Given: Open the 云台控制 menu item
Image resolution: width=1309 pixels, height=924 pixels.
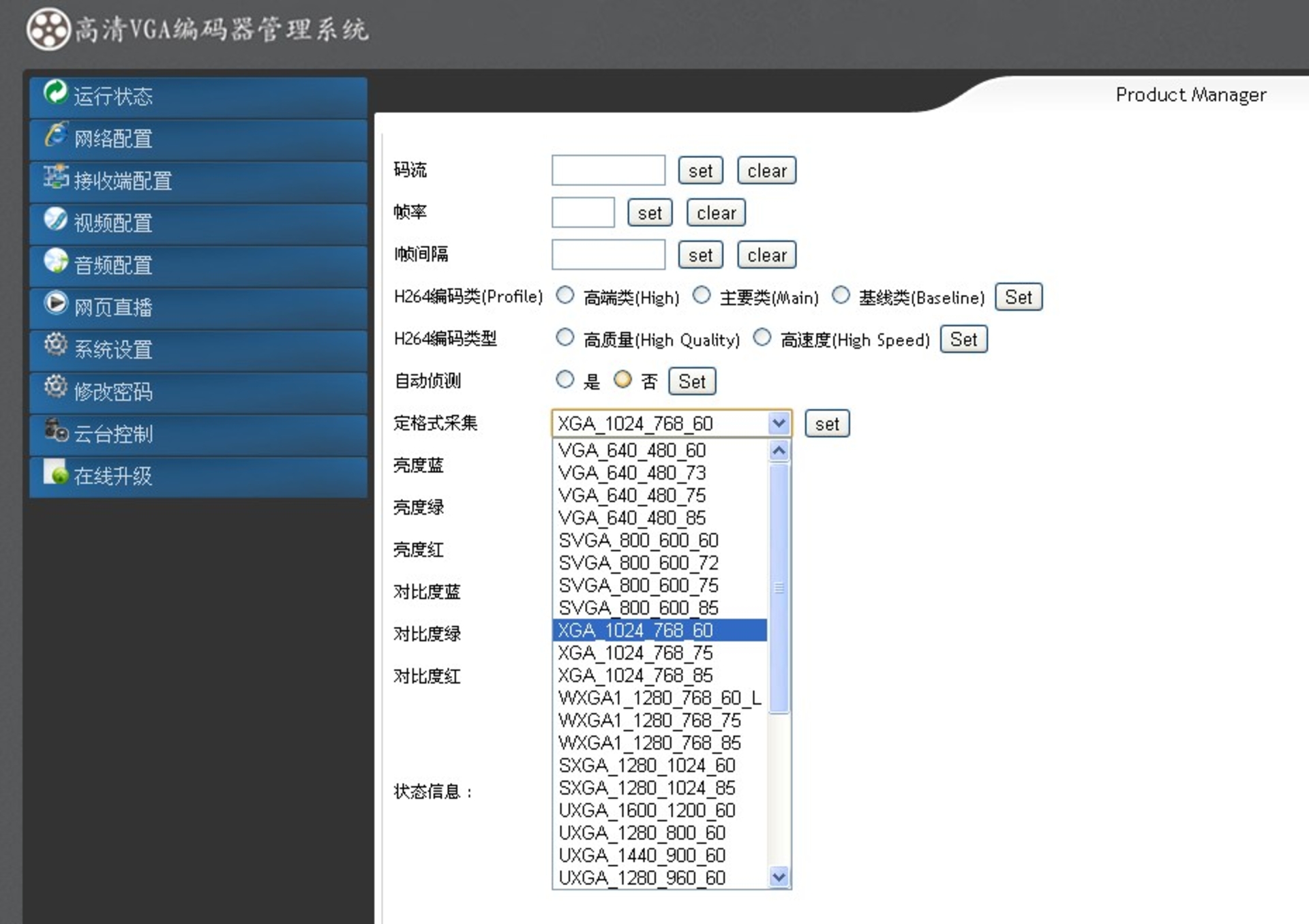Looking at the screenshot, I should click(198, 435).
